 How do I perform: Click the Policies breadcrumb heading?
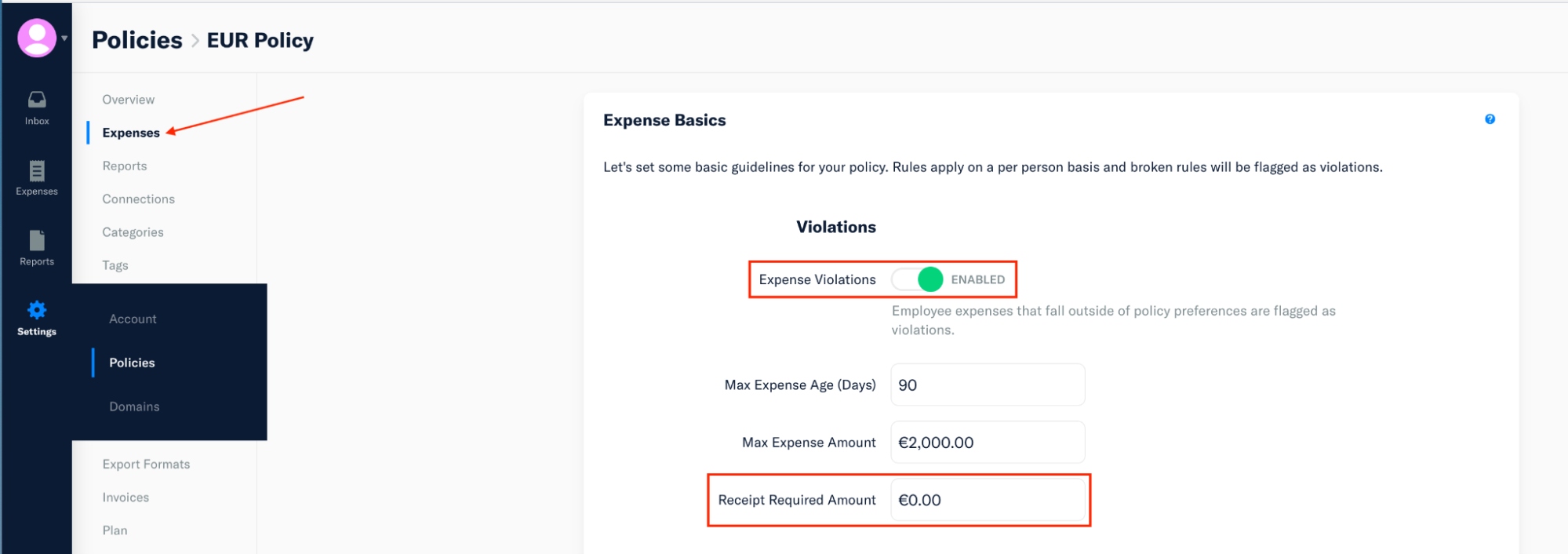point(137,40)
